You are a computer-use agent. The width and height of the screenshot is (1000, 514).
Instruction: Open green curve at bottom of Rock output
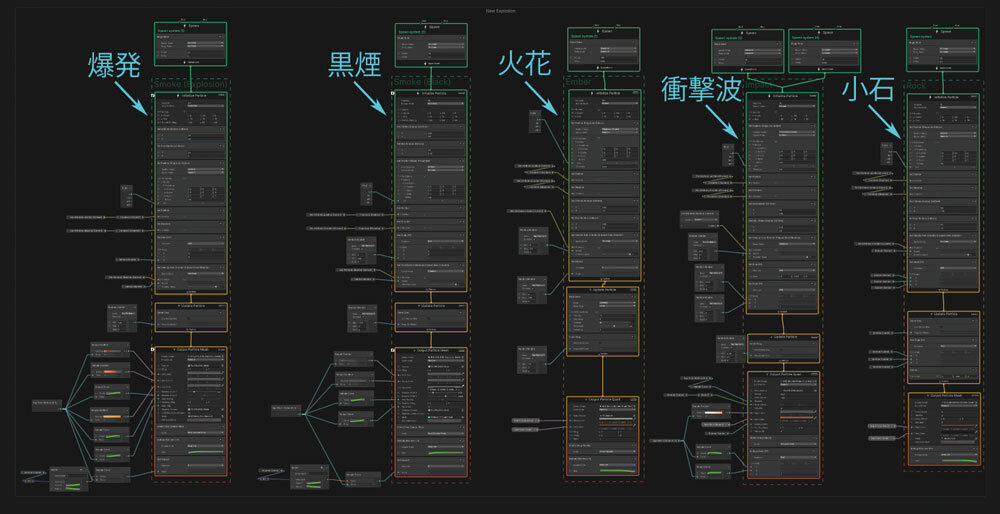[x=959, y=460]
